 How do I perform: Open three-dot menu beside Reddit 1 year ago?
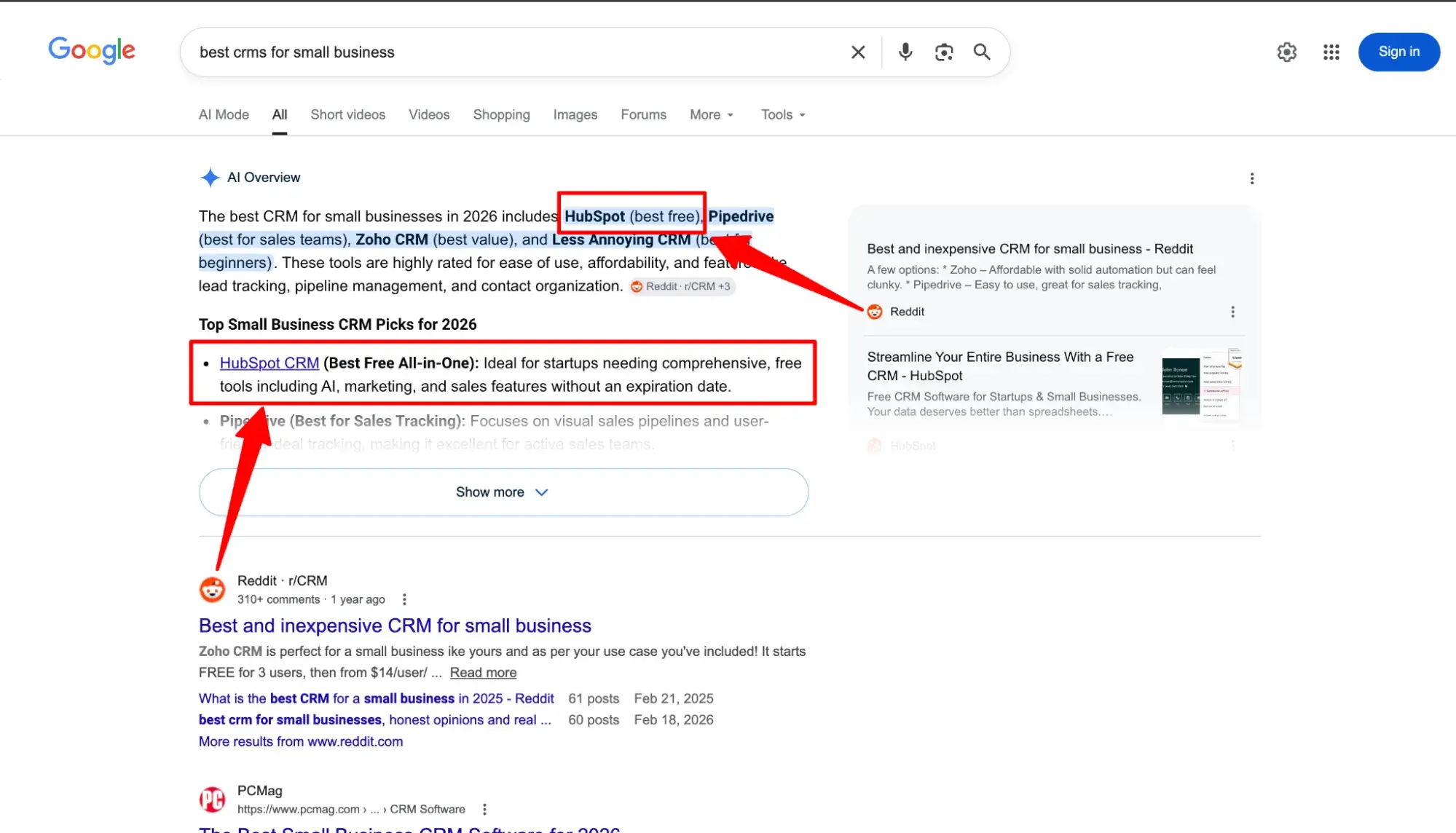(404, 599)
